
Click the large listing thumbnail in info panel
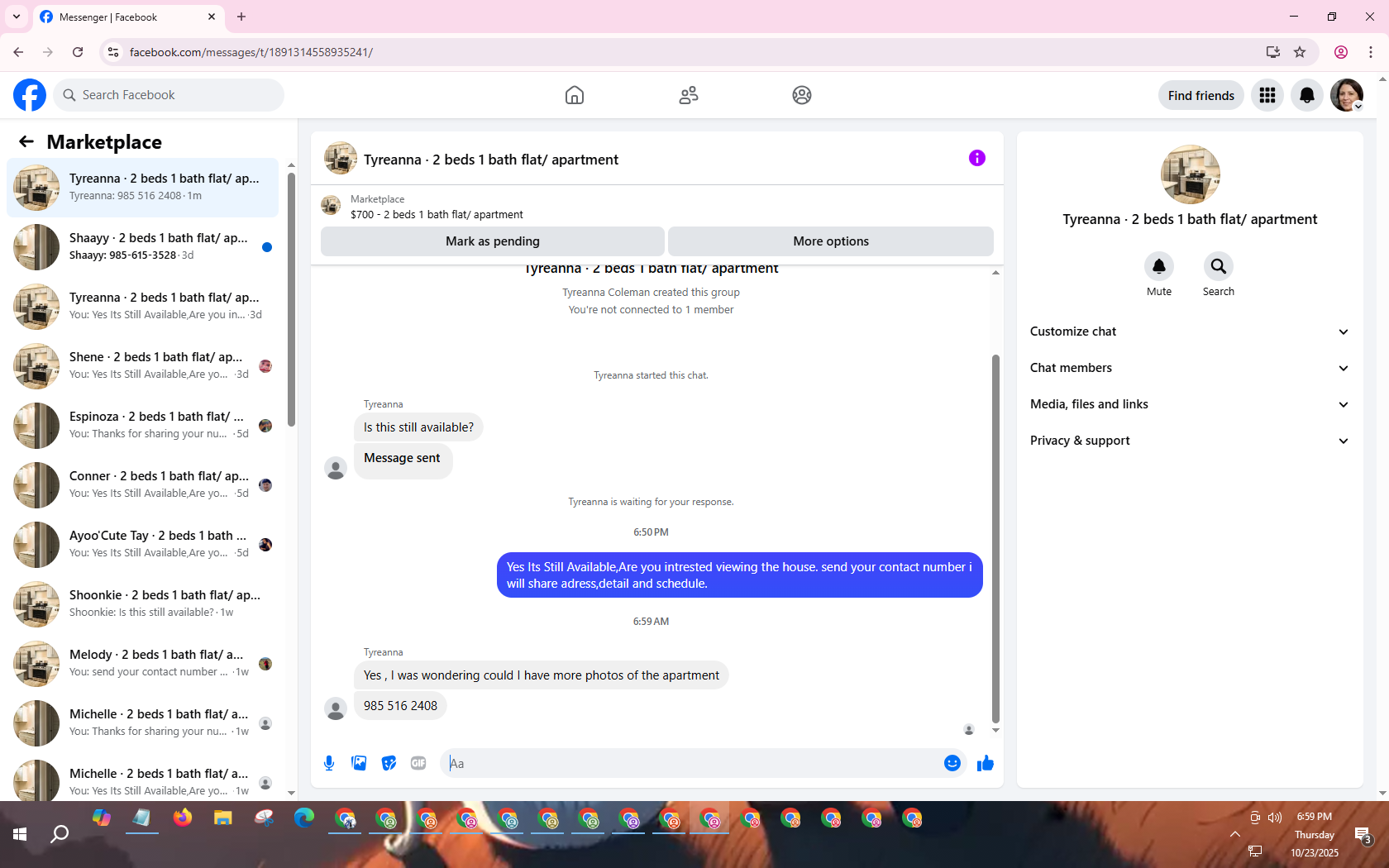click(1191, 174)
